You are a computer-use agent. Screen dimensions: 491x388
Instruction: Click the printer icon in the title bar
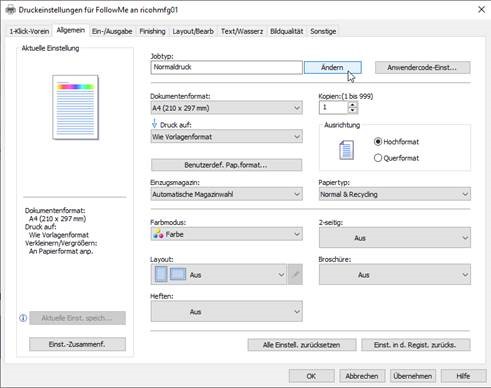[10, 10]
